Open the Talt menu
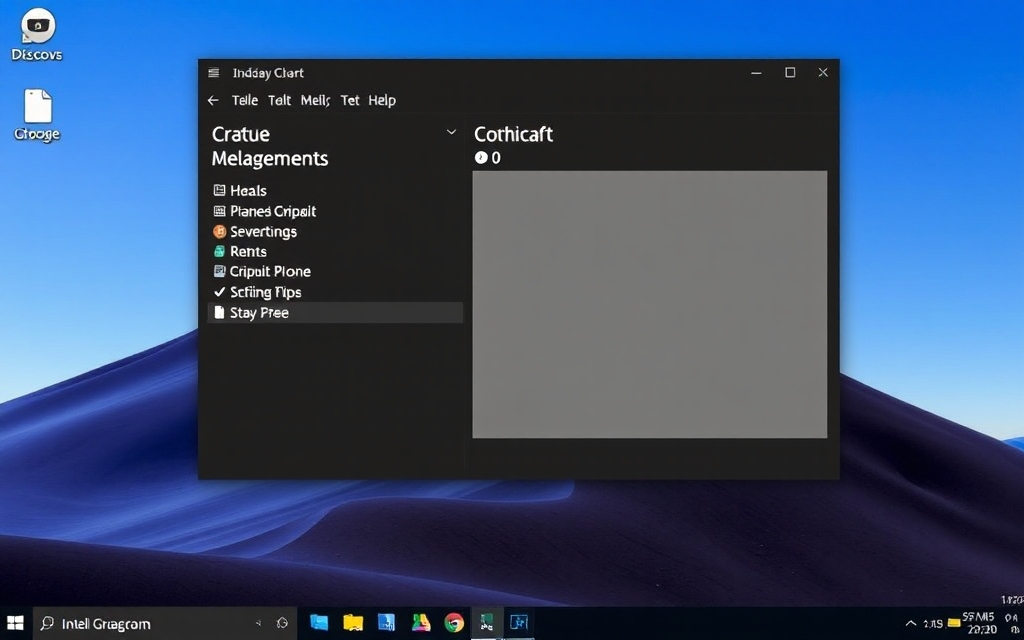Image resolution: width=1024 pixels, height=640 pixels. tap(280, 101)
